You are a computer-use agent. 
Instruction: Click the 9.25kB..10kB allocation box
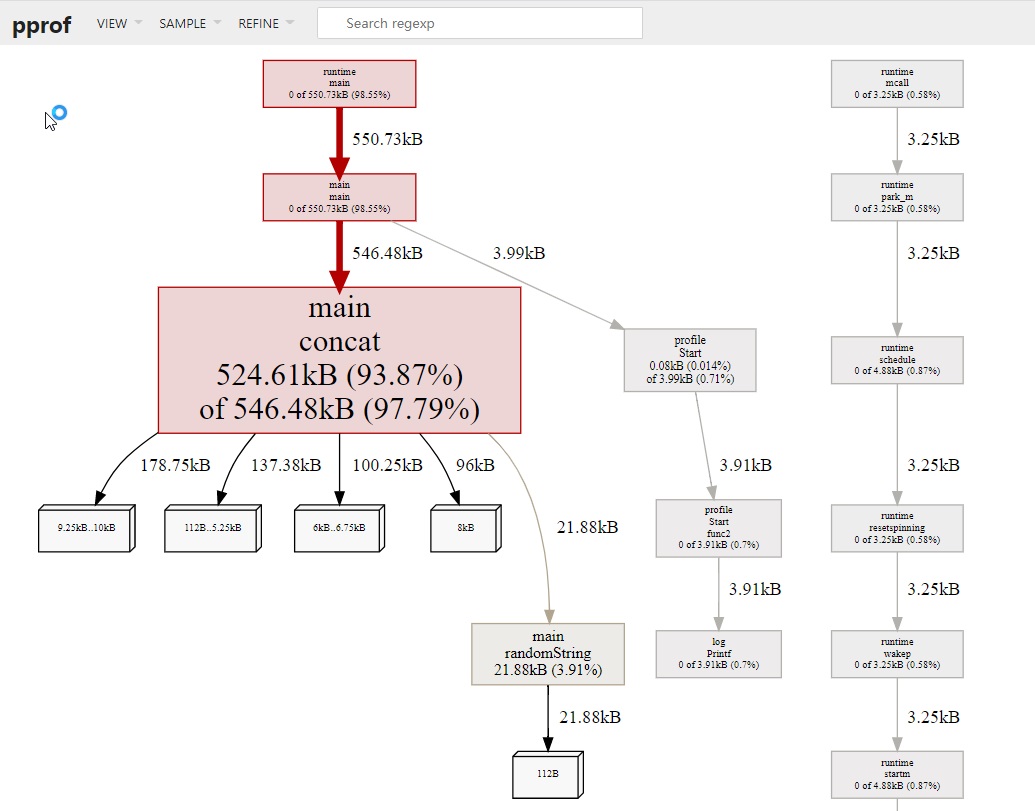[x=86, y=528]
